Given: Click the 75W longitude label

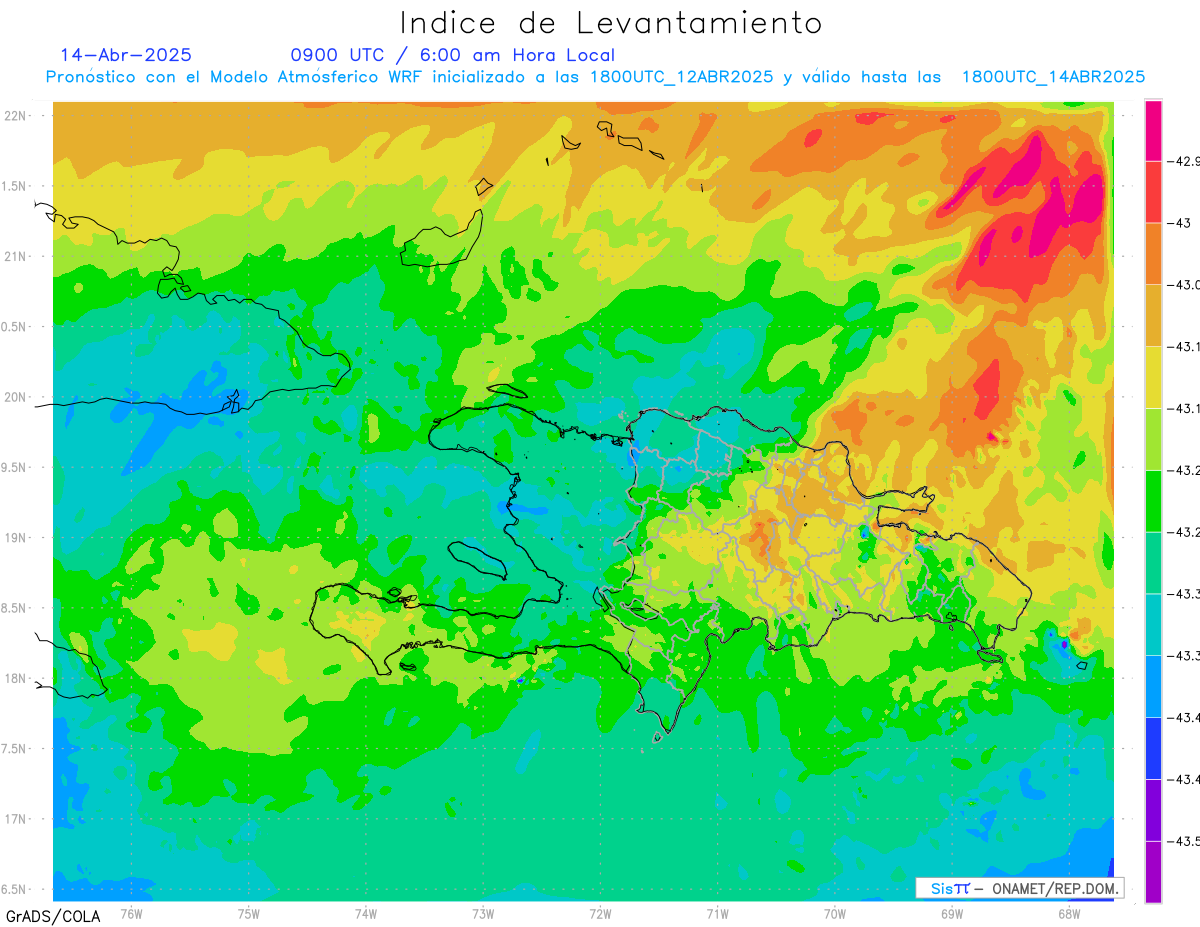Looking at the screenshot, I should coord(249,914).
